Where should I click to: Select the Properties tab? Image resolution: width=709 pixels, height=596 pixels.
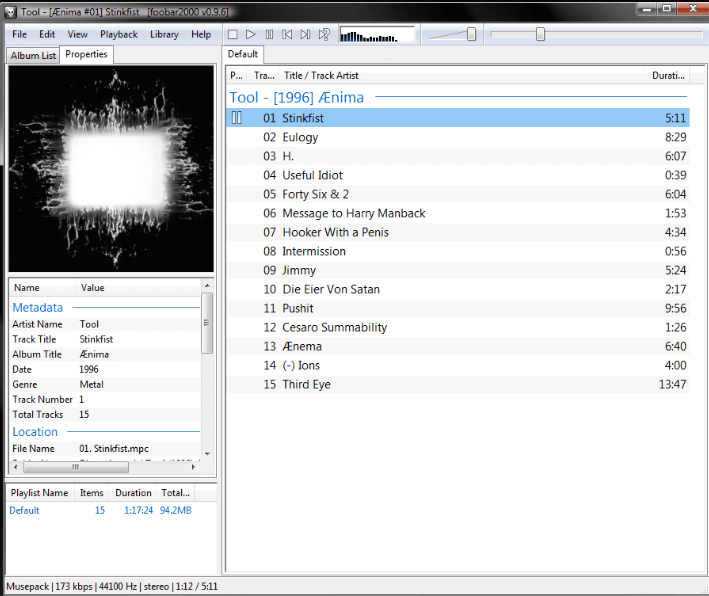86,54
